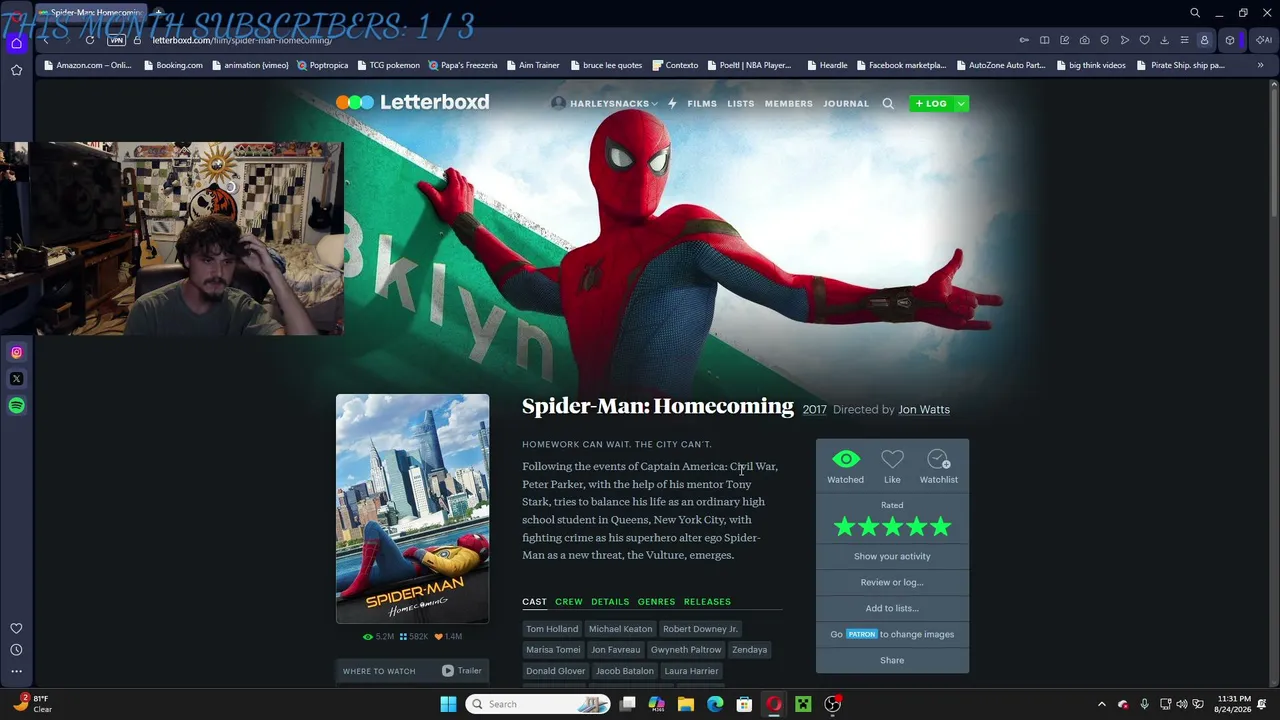Open the AI assistant button

click(x=1264, y=40)
